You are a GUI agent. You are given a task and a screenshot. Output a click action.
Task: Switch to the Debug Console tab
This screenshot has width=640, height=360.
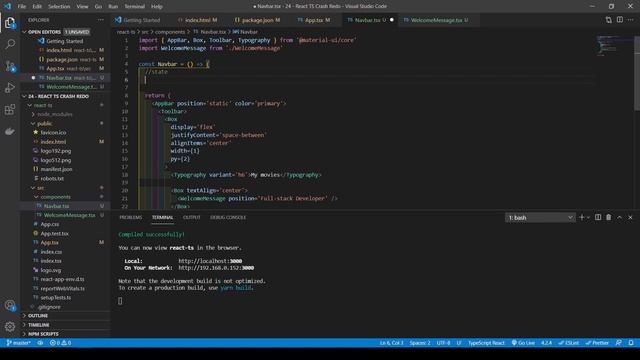[228, 218]
